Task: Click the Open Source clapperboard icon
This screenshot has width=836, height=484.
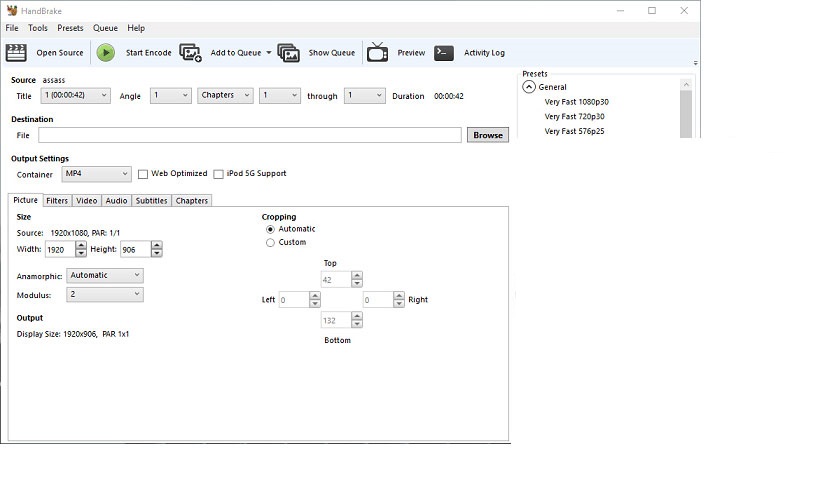Action: [16, 53]
